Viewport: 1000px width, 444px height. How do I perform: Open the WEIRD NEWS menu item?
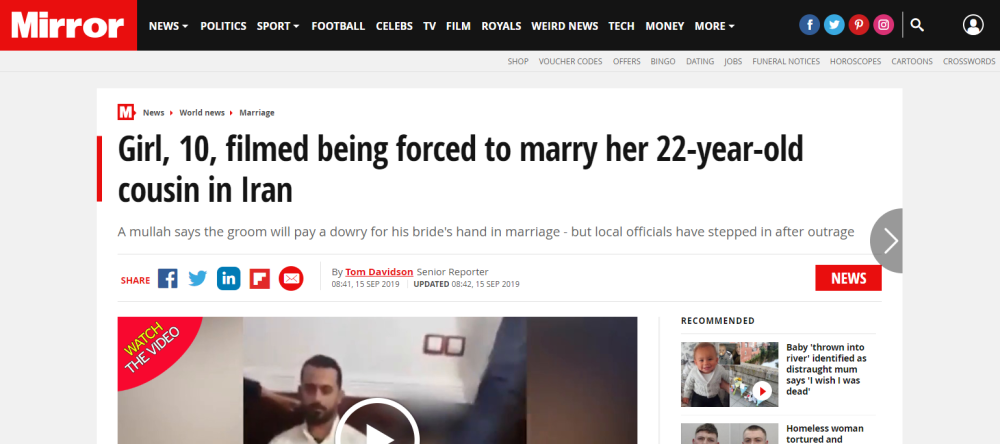coord(564,26)
